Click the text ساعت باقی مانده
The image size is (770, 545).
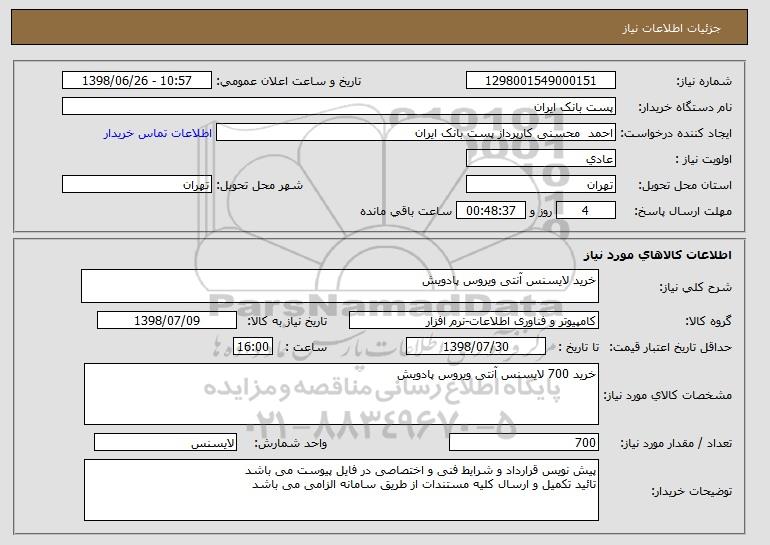click(x=406, y=211)
